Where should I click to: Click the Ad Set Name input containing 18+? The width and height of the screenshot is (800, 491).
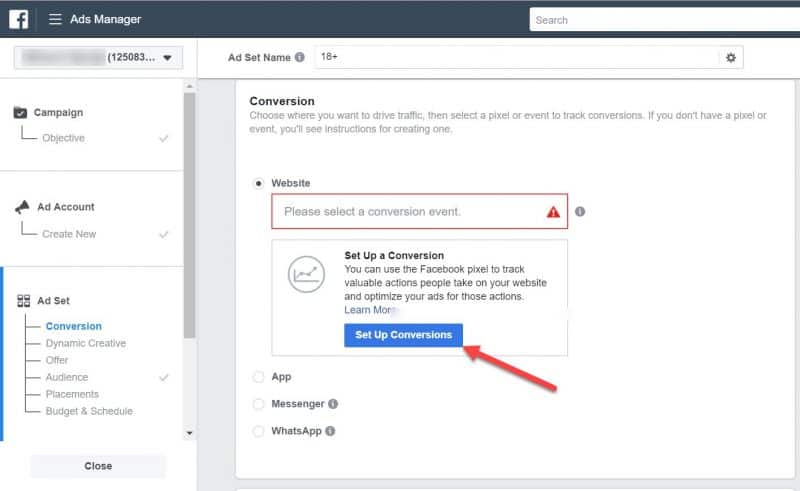coord(516,57)
